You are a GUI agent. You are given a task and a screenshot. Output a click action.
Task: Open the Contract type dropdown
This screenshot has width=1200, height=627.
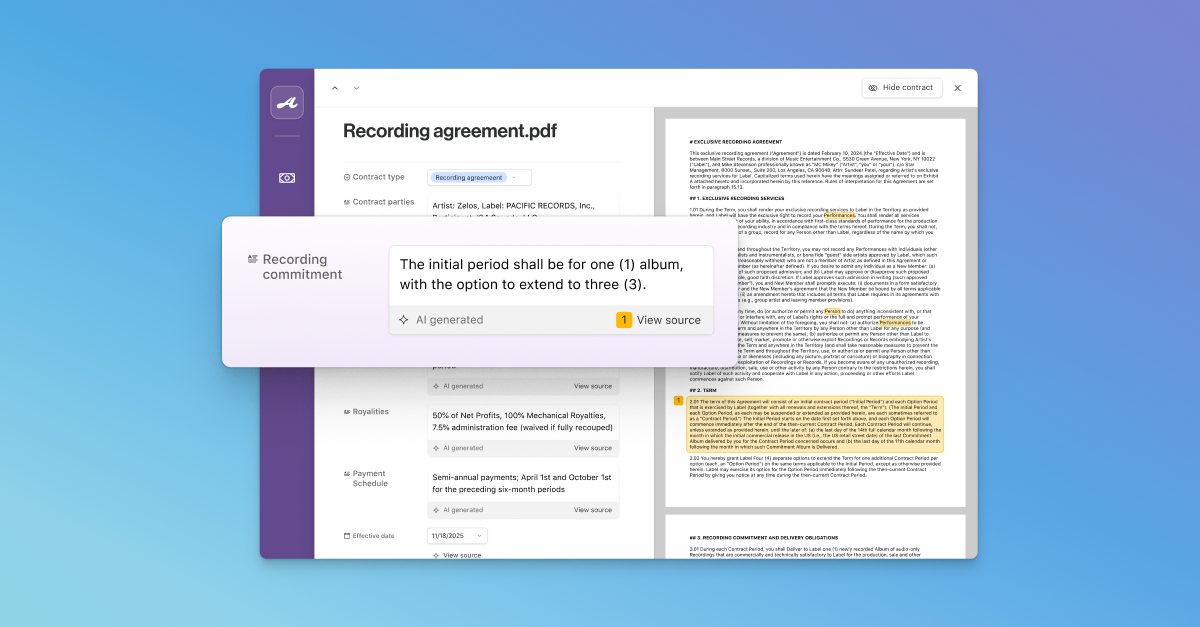click(480, 177)
